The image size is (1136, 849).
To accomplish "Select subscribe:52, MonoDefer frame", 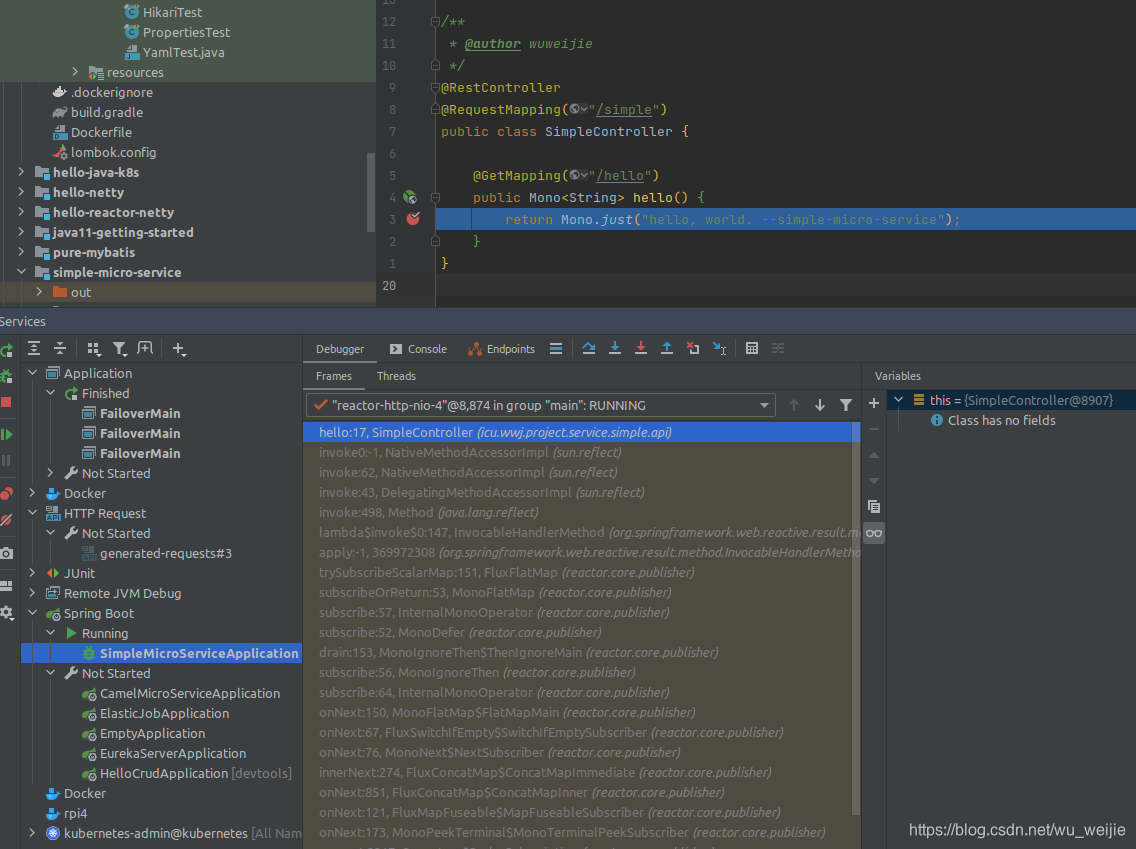I will coord(577,632).
